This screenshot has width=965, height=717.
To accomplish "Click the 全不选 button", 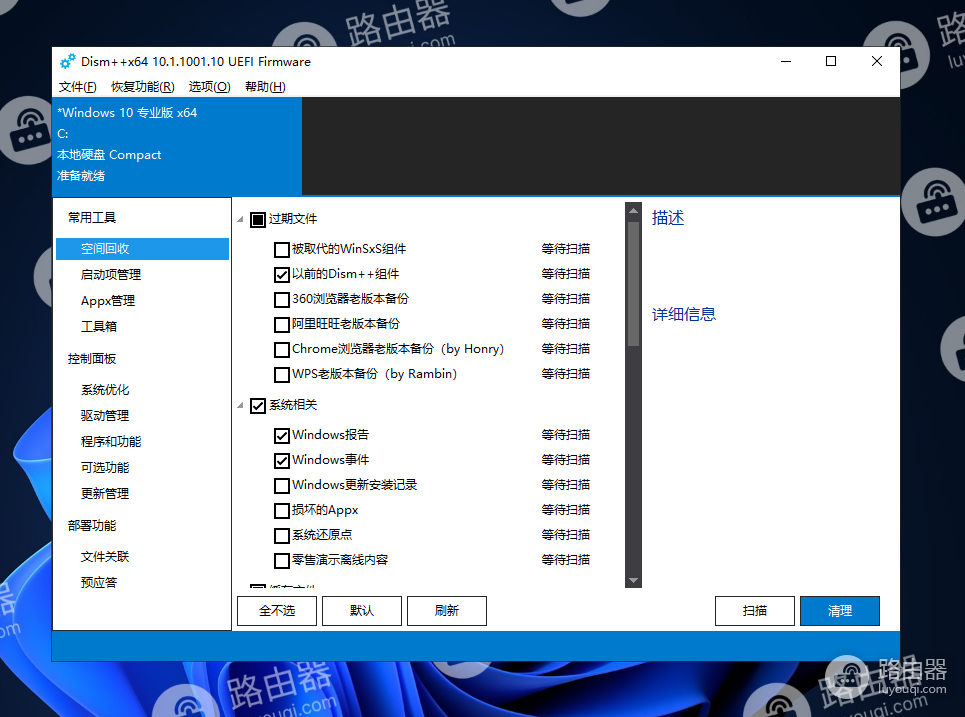I will [277, 611].
